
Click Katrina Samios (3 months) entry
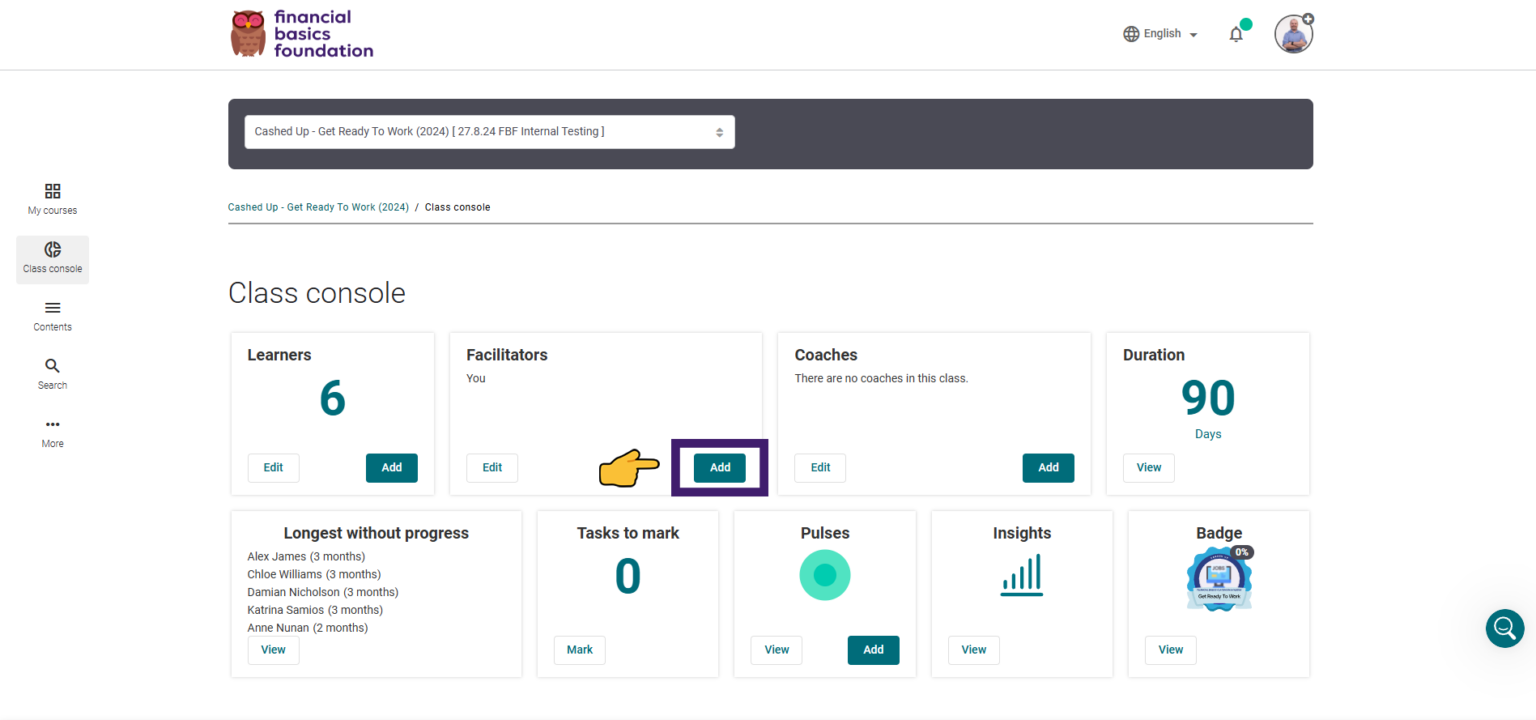(x=315, y=611)
